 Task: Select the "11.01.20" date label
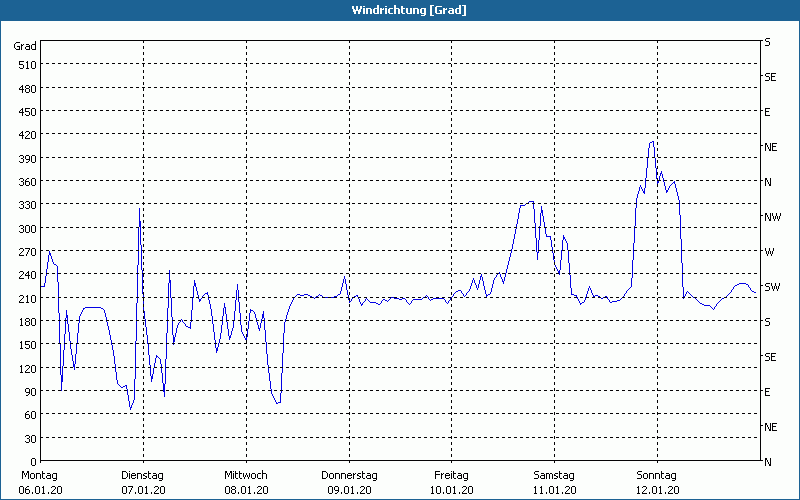click(x=555, y=490)
